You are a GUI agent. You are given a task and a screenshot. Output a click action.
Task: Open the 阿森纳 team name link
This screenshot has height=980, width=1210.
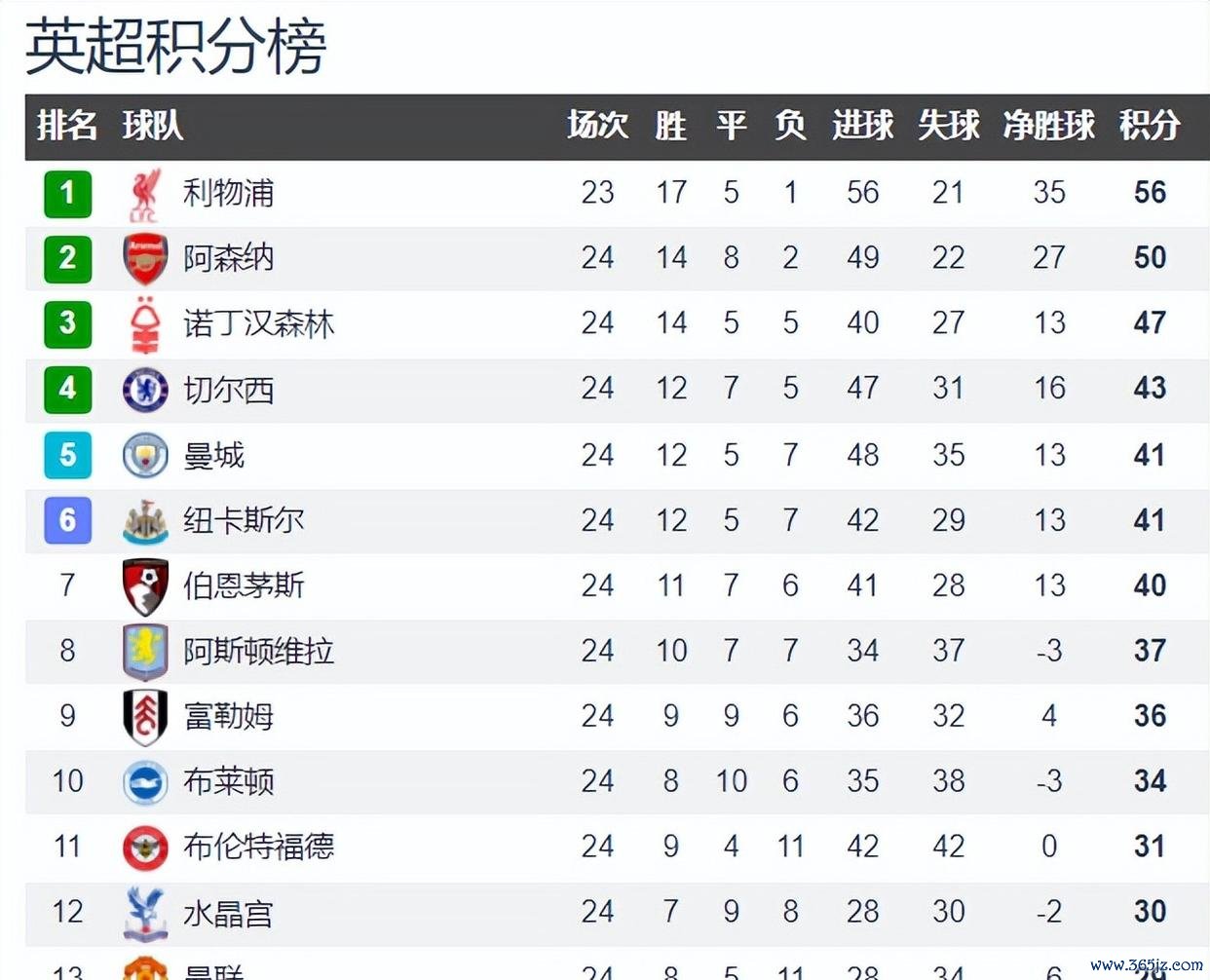pyautogui.click(x=228, y=258)
